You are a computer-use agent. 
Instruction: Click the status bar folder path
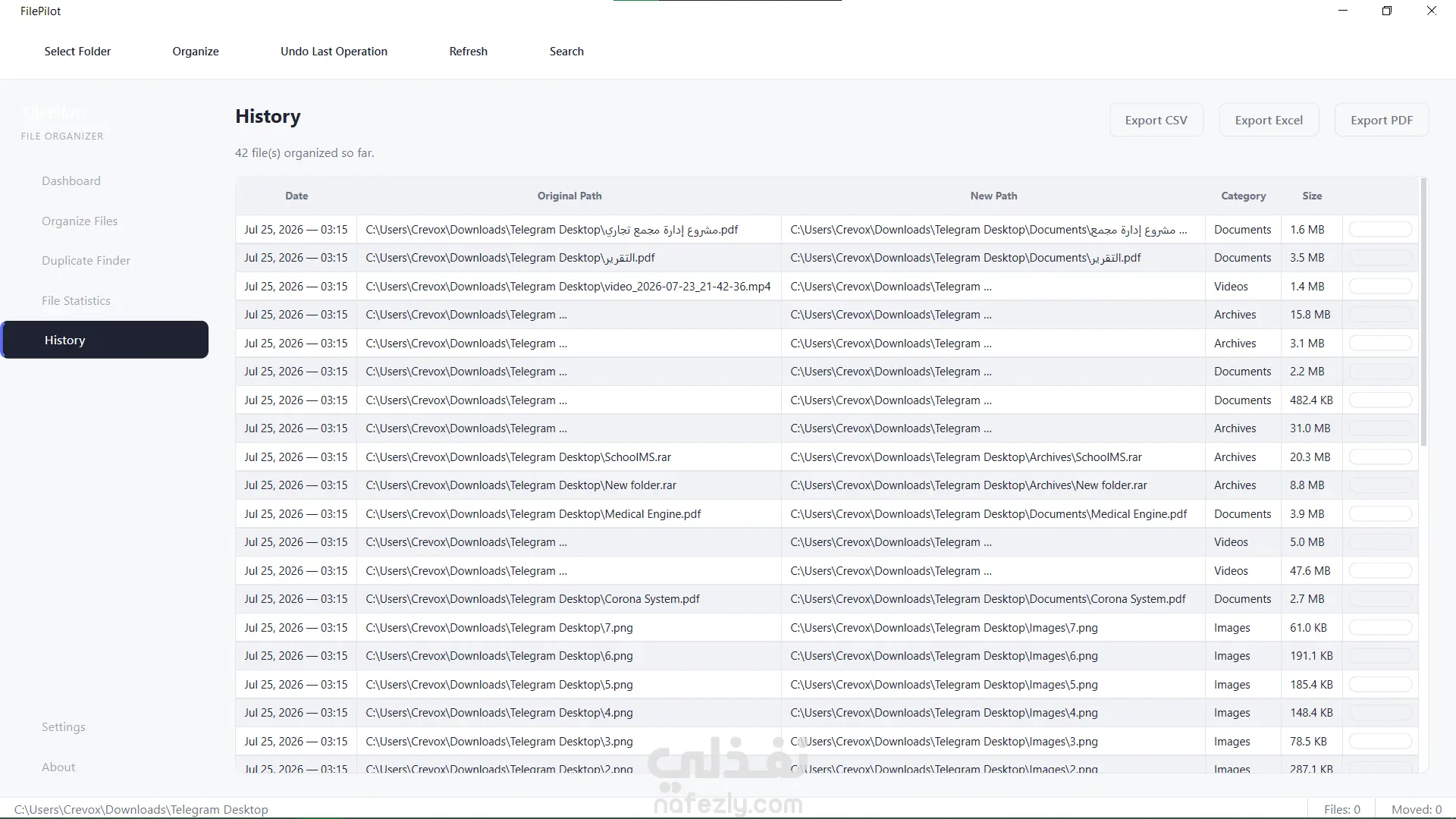point(141,809)
